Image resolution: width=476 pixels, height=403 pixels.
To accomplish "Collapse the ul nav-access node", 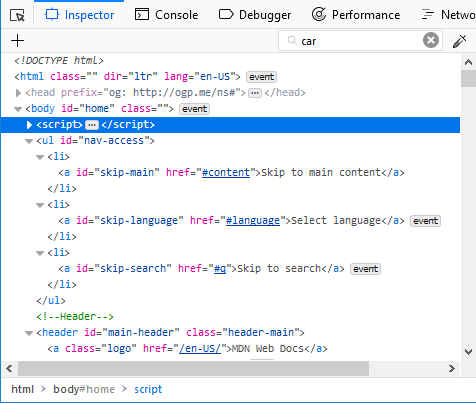I will click(29, 141).
